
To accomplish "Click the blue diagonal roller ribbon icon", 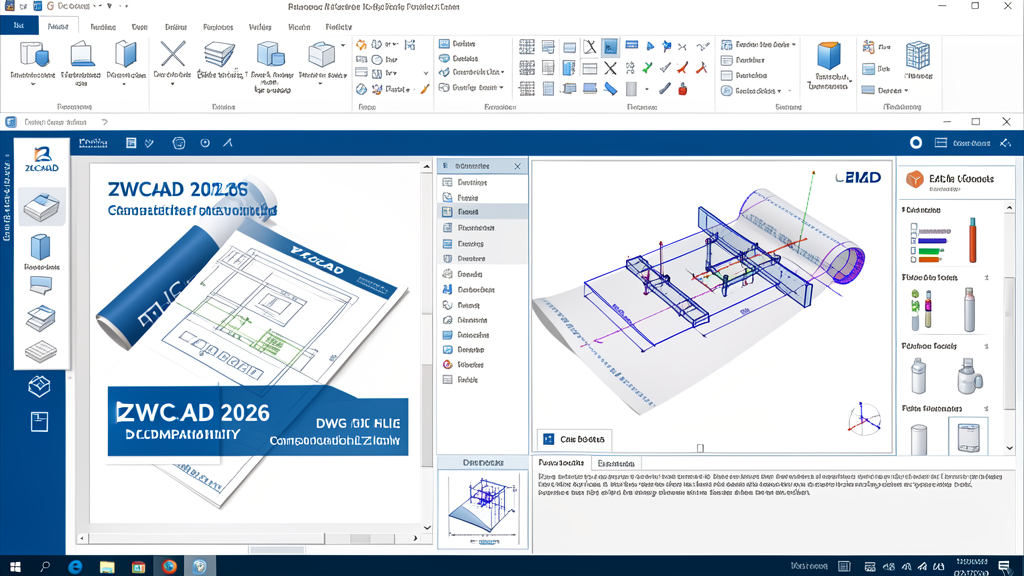I will click(x=611, y=89).
